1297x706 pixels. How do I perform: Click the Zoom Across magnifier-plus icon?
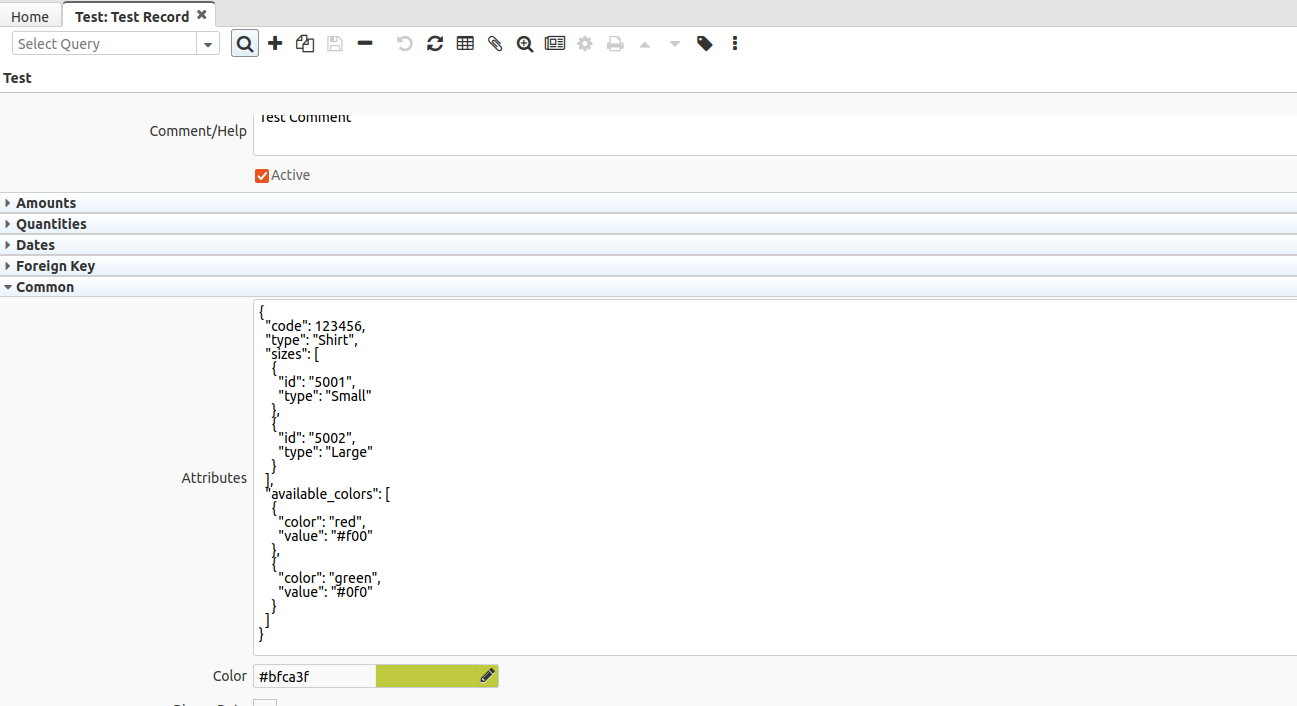coord(525,44)
